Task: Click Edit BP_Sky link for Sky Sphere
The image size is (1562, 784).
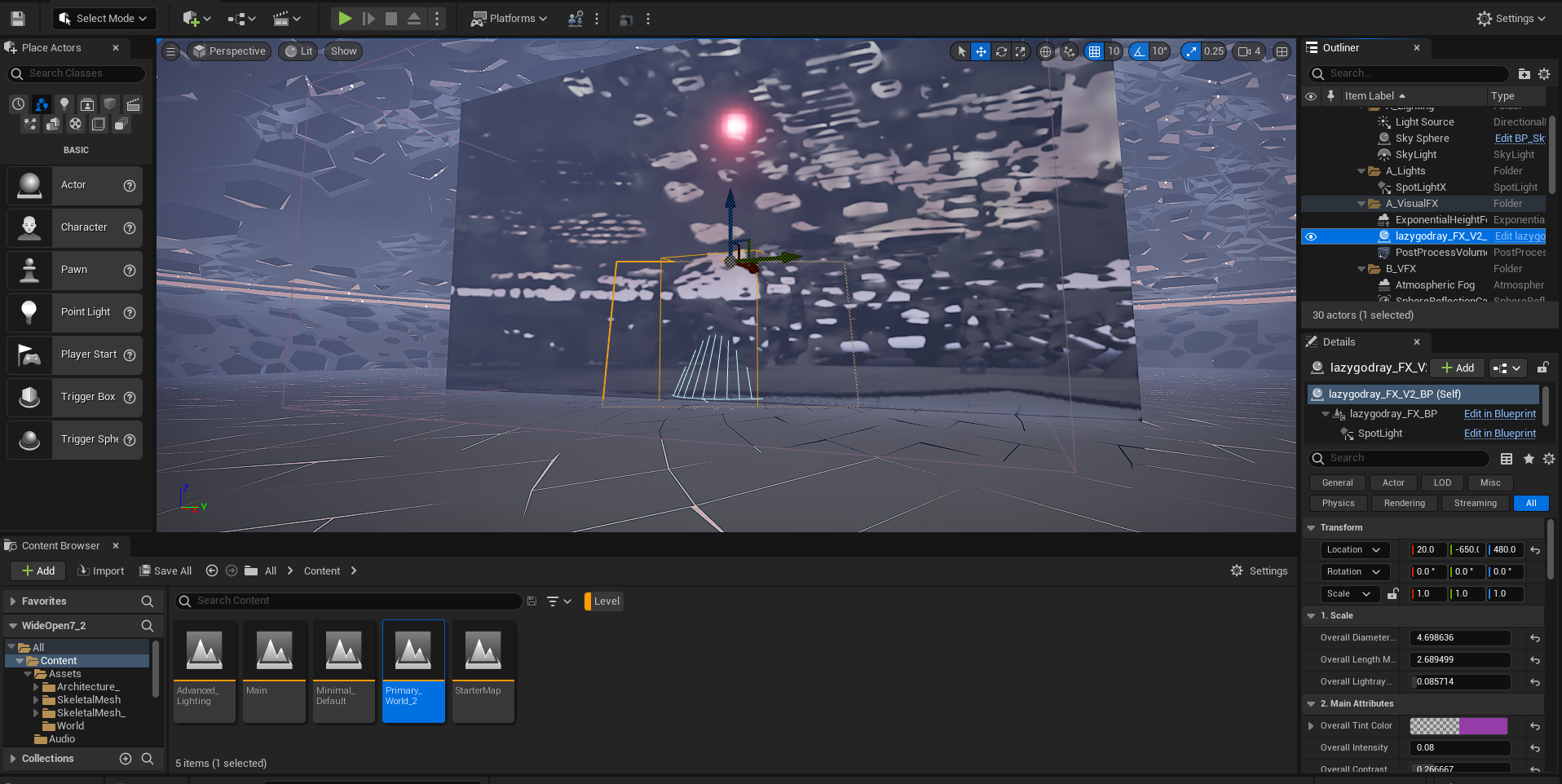Action: point(1520,139)
